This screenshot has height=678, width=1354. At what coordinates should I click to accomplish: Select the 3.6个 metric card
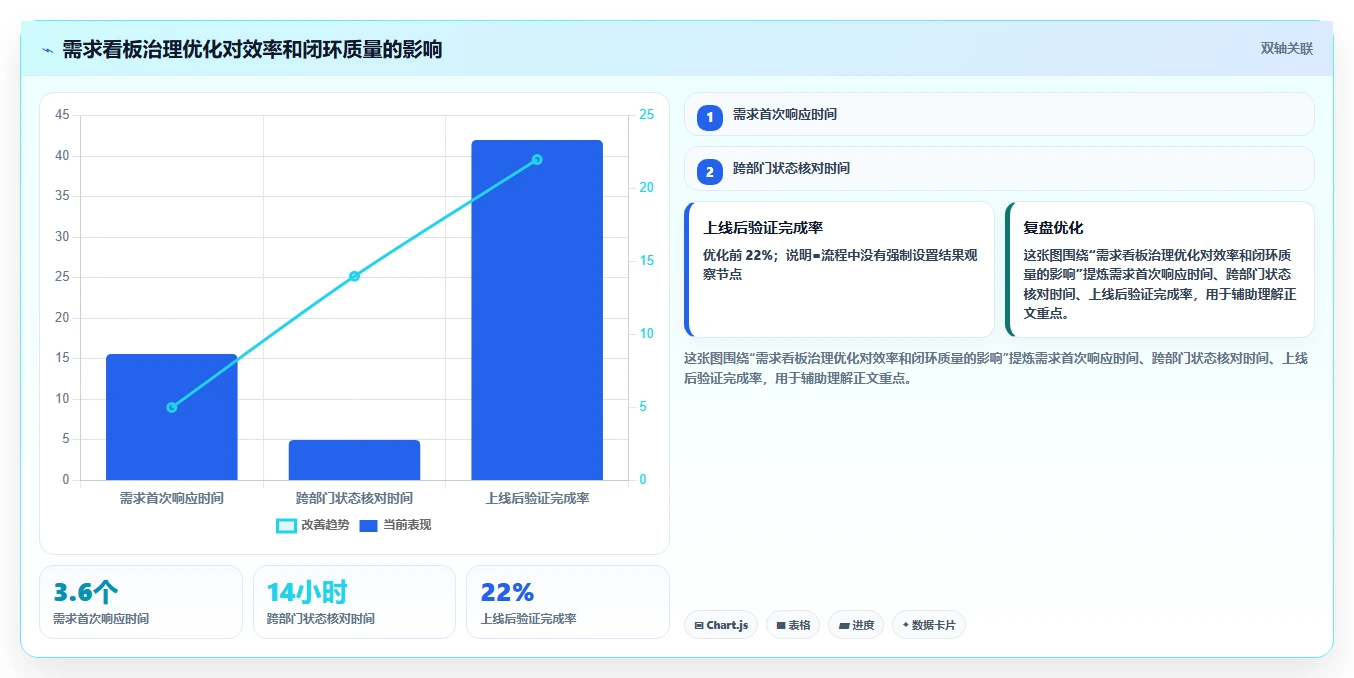[141, 602]
